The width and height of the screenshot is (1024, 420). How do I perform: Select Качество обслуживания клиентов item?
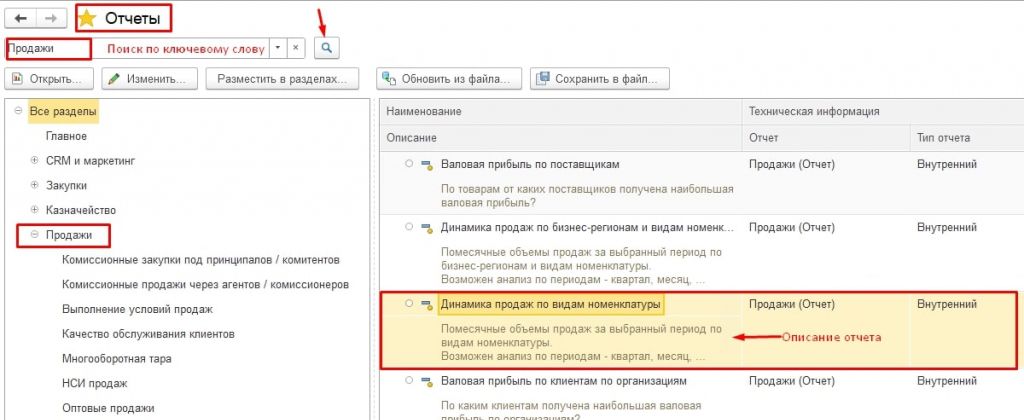pos(148,334)
